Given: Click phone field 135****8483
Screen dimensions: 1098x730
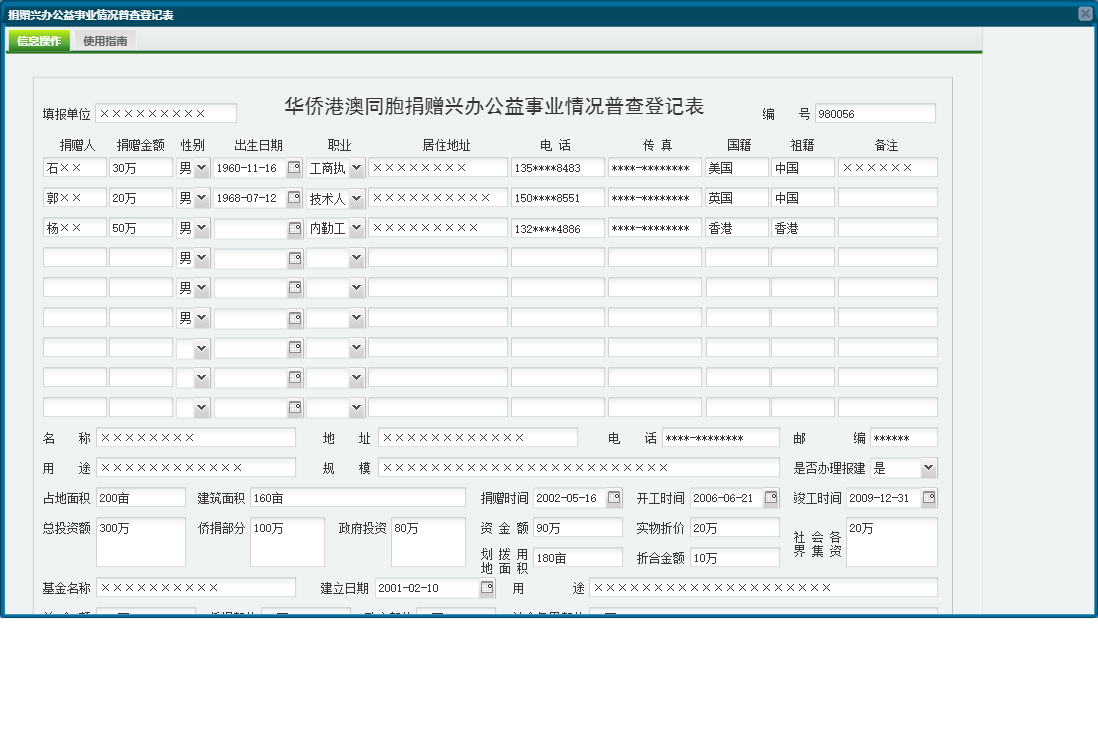Looking at the screenshot, I should (557, 168).
